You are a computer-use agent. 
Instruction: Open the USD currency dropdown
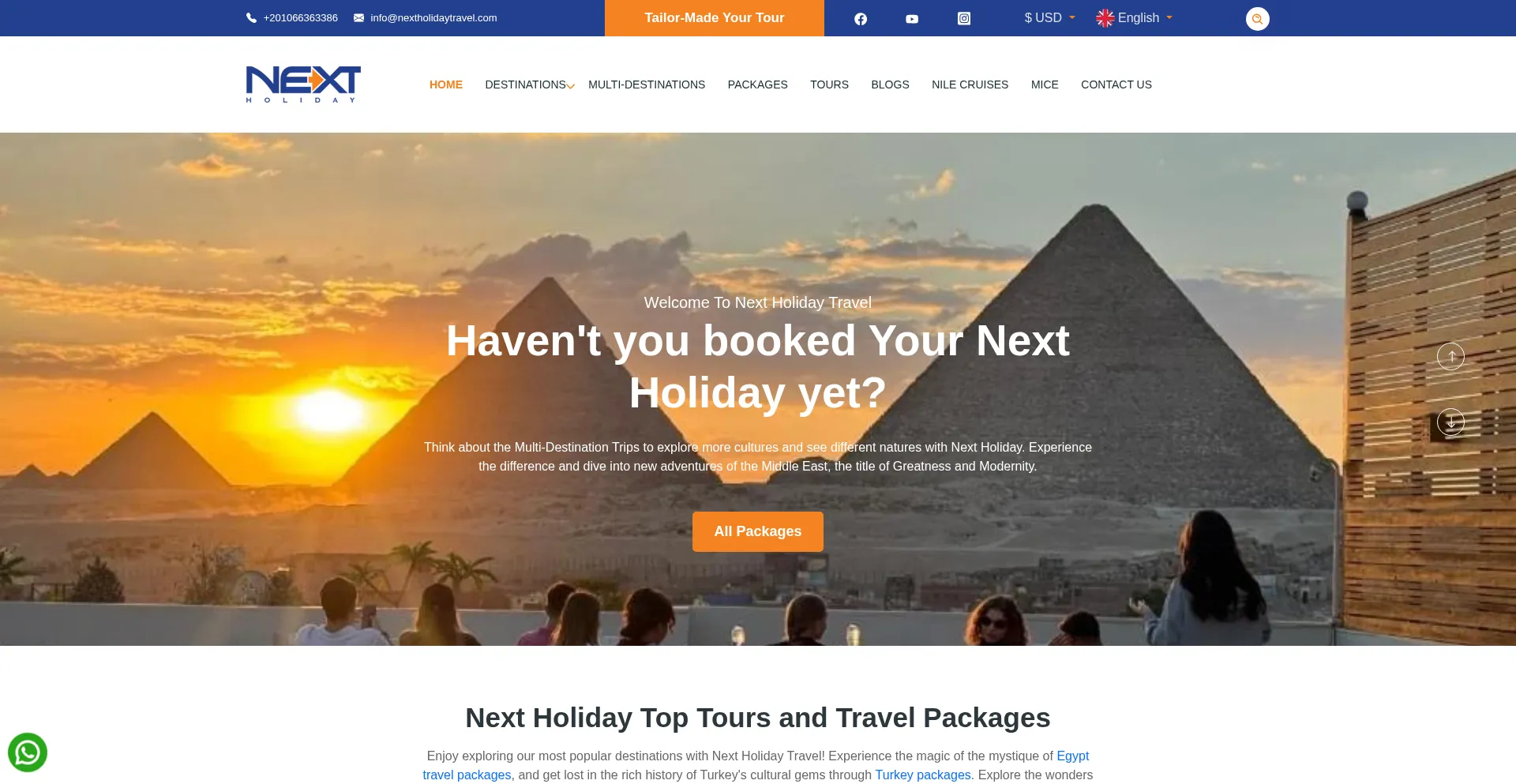point(1049,17)
